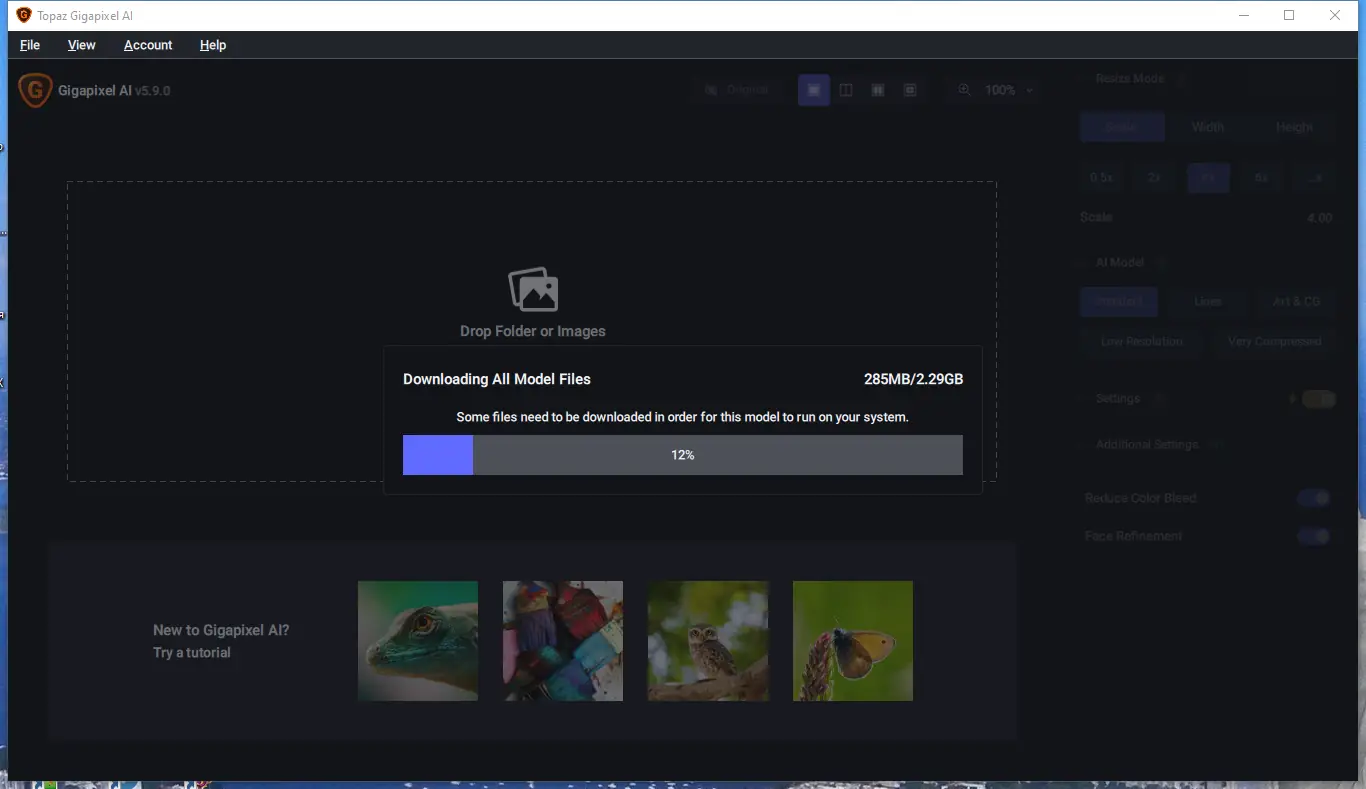Select the split view layout icon
Image resolution: width=1366 pixels, height=789 pixels.
[x=846, y=90]
